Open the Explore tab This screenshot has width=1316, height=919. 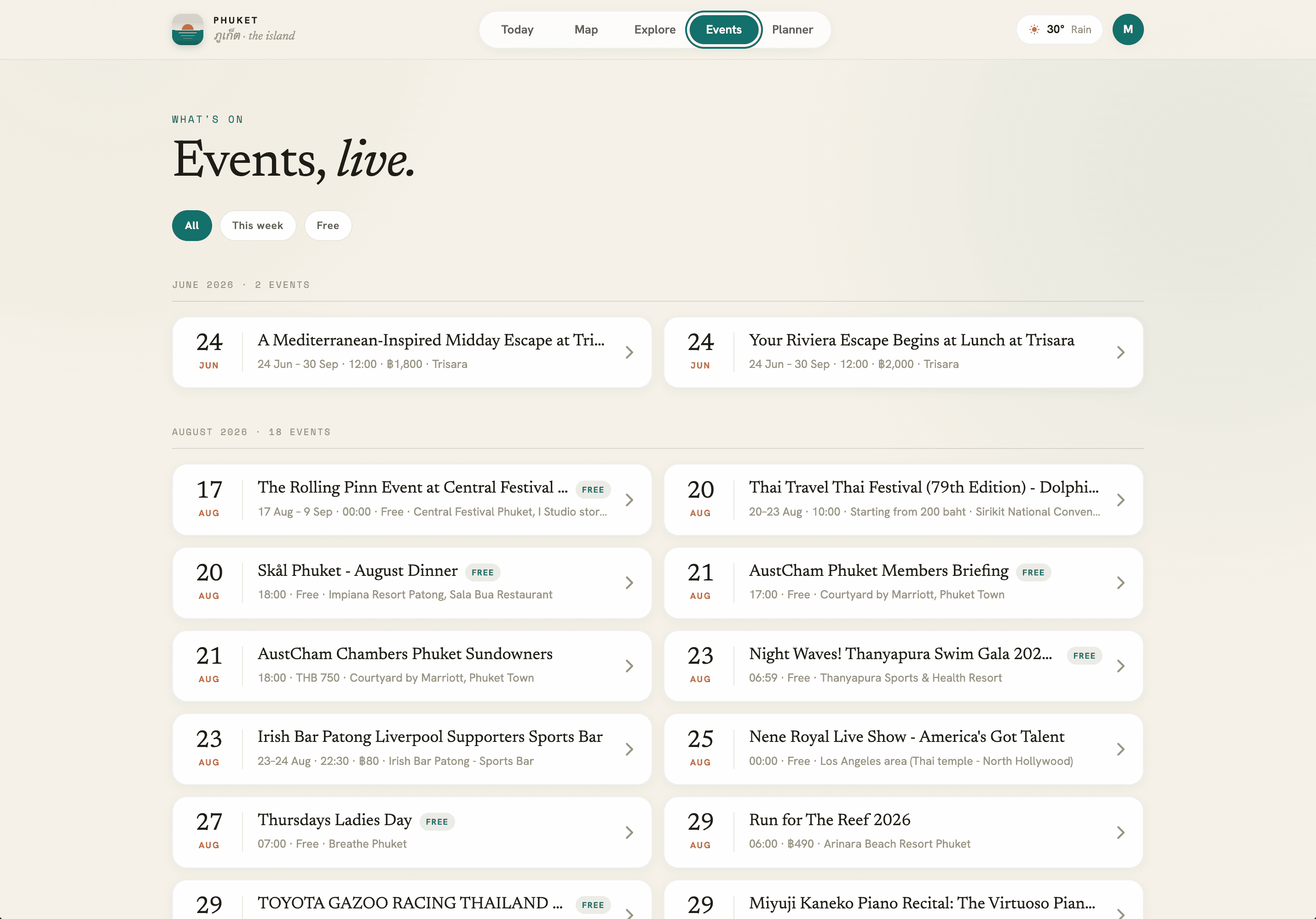point(655,29)
